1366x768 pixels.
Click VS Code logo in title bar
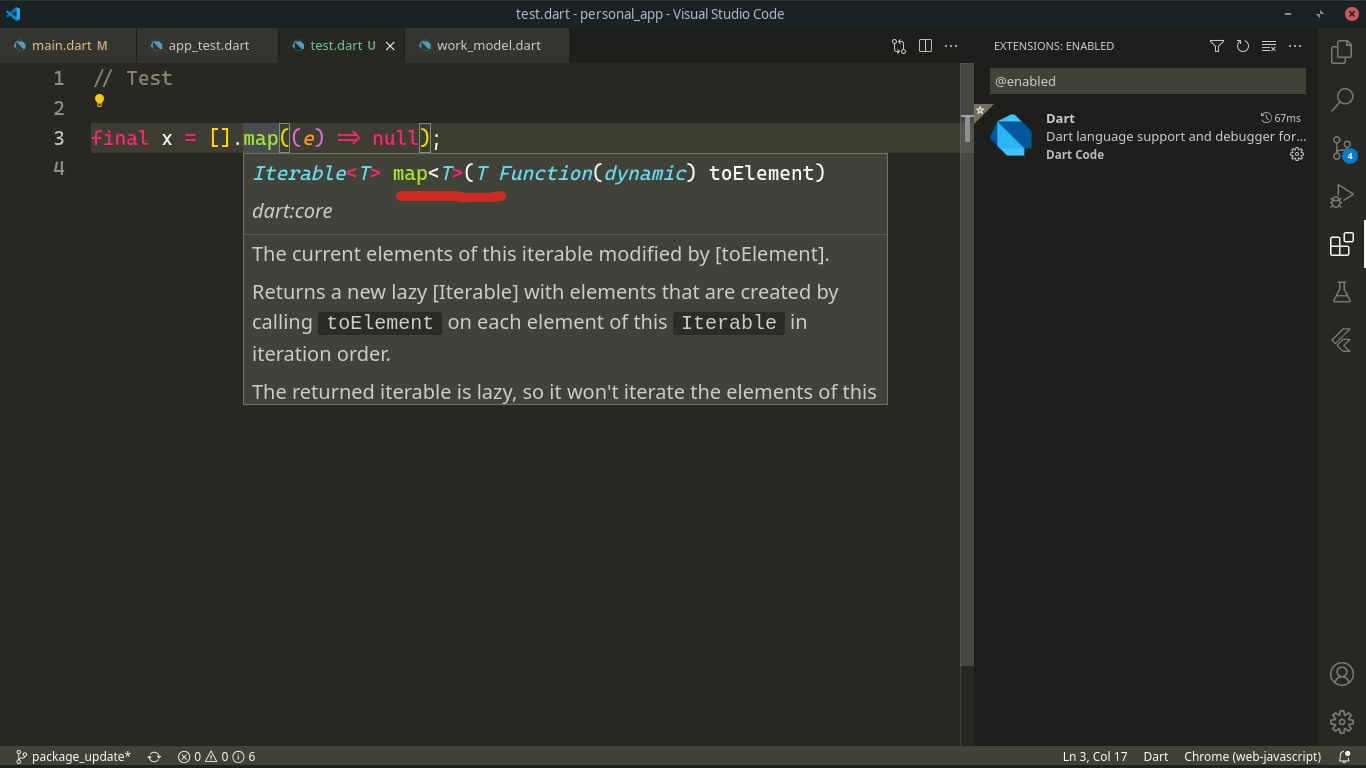tap(13, 14)
